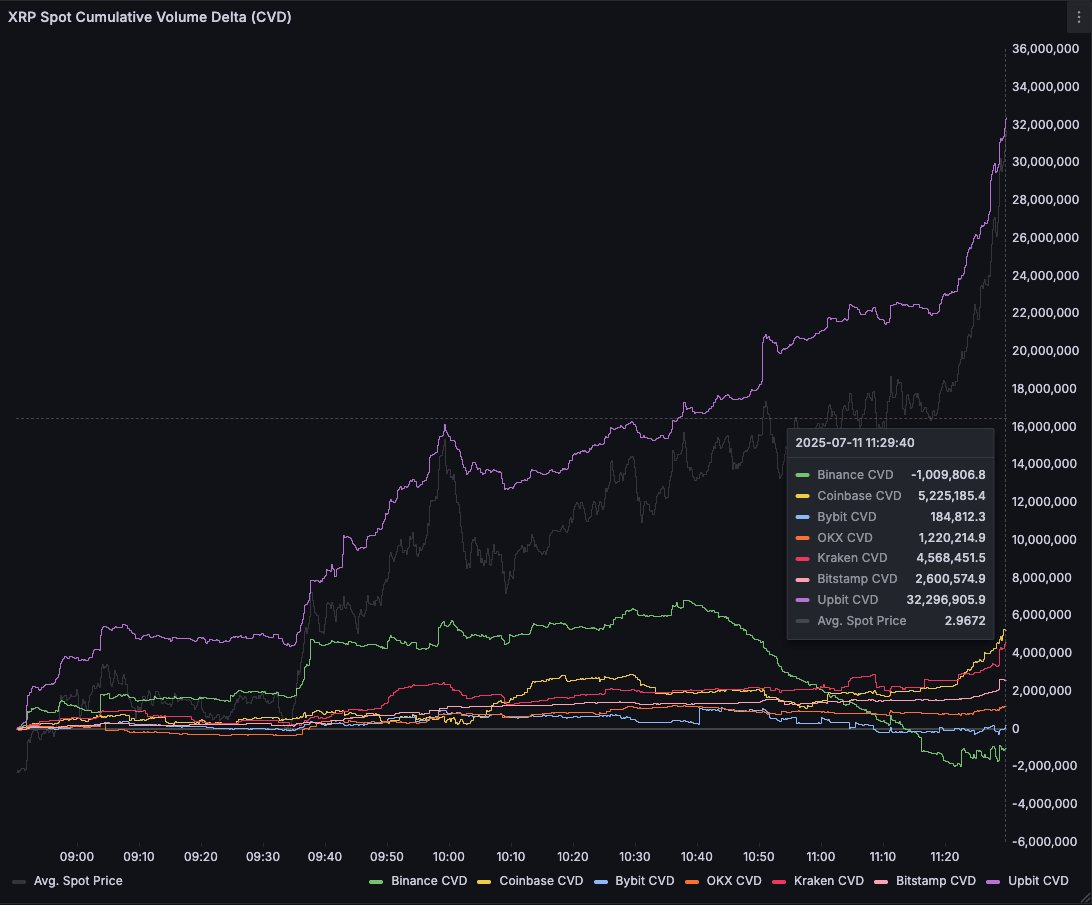Click the blue Bybit CVD legend marker
Screen dimensions: 1092x905
tap(600, 880)
